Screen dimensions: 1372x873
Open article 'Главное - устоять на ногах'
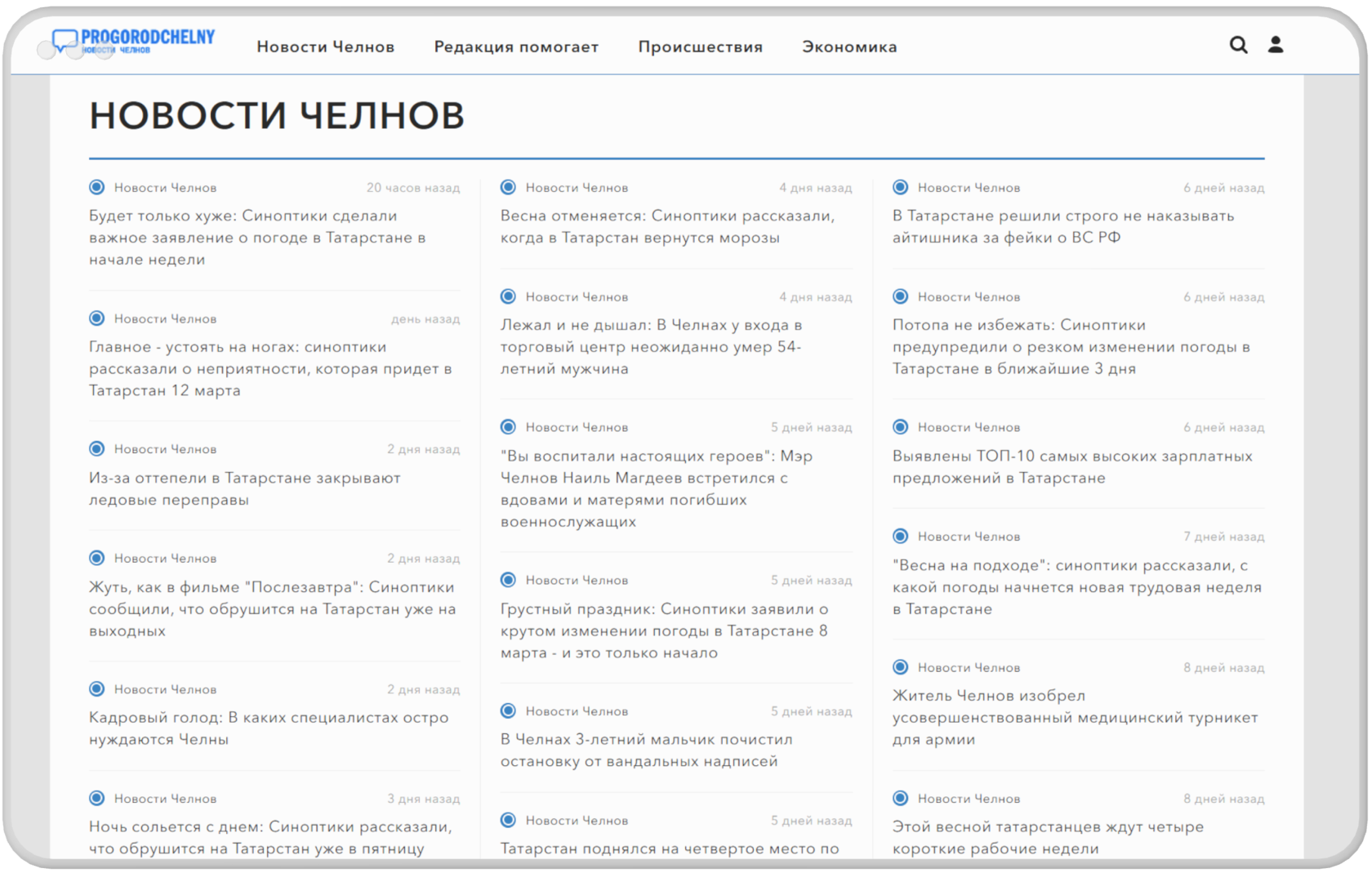270,368
